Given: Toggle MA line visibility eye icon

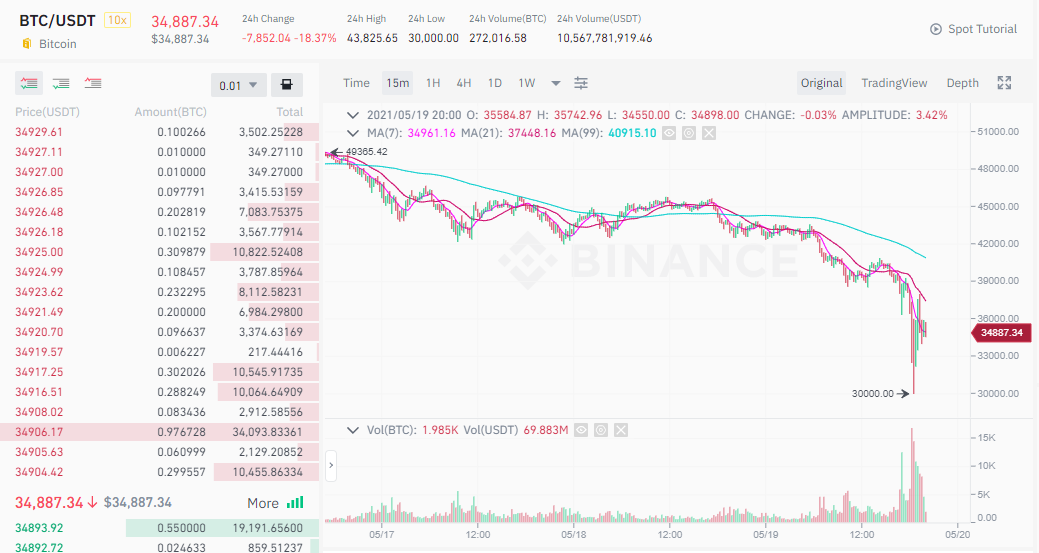Looking at the screenshot, I should click(669, 133).
